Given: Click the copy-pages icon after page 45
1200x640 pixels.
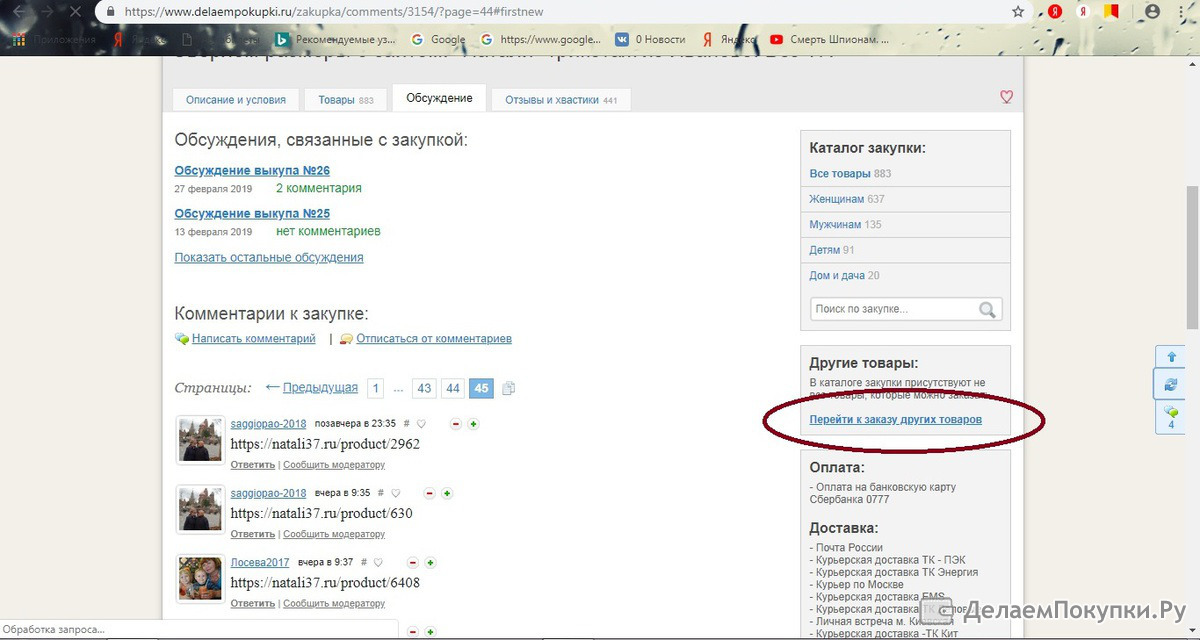Looking at the screenshot, I should [x=509, y=388].
